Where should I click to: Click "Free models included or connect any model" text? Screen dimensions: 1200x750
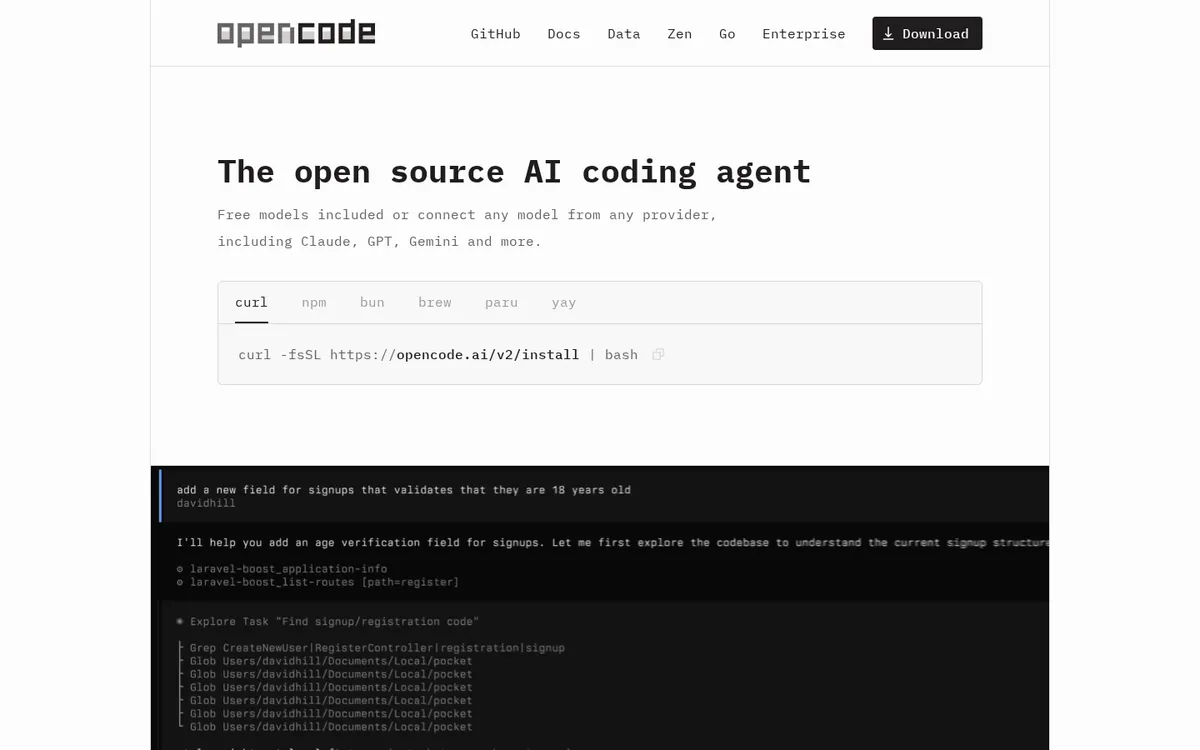tap(467, 215)
